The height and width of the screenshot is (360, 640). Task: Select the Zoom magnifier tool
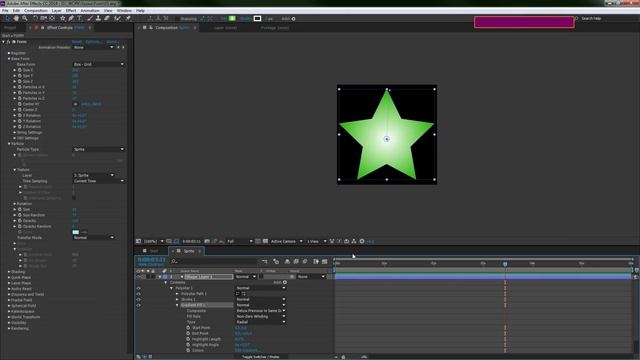[25, 18]
